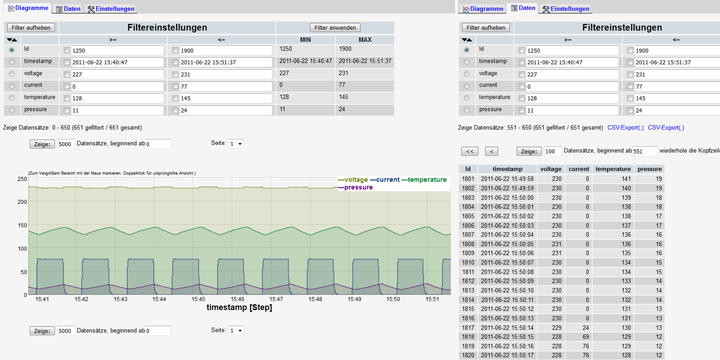
Task: Open the Seite dropdown below the chart
Action: [x=236, y=330]
